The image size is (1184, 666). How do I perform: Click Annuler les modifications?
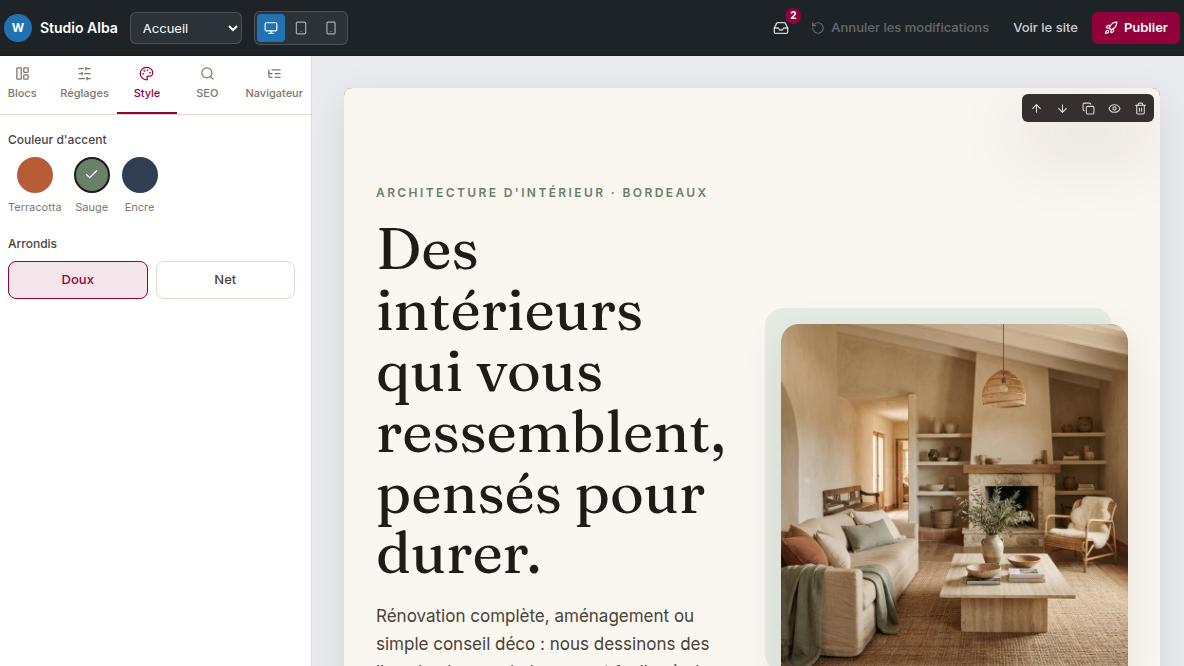(x=900, y=28)
